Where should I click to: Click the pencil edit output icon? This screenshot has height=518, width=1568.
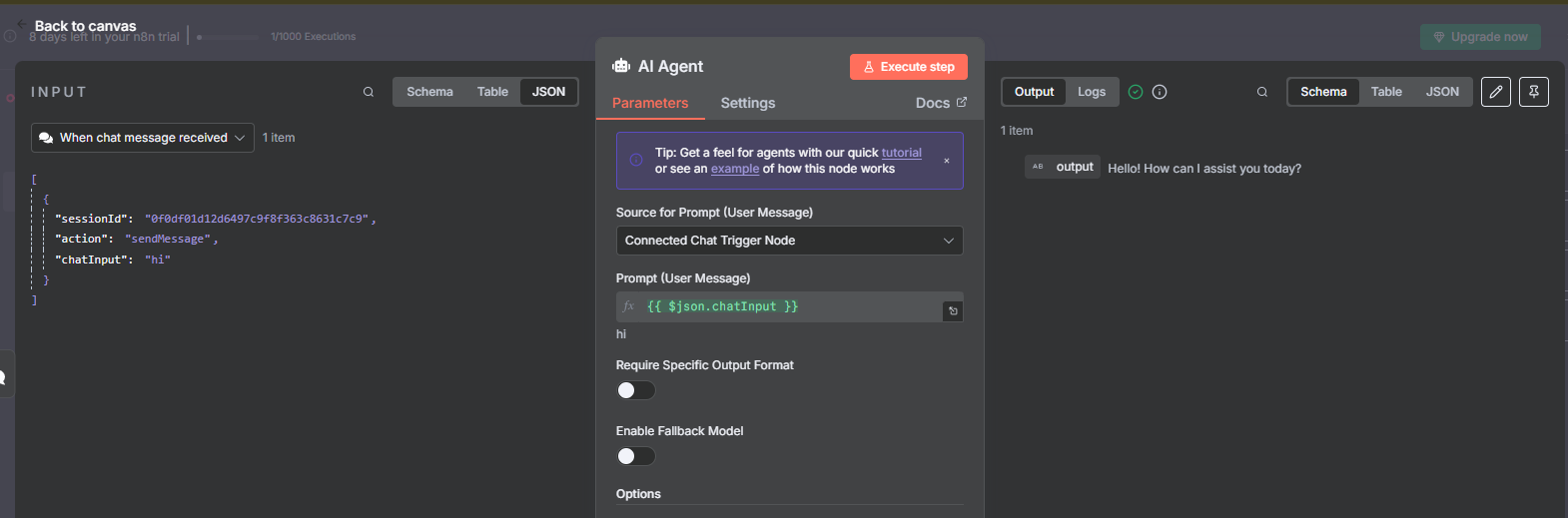1495,92
